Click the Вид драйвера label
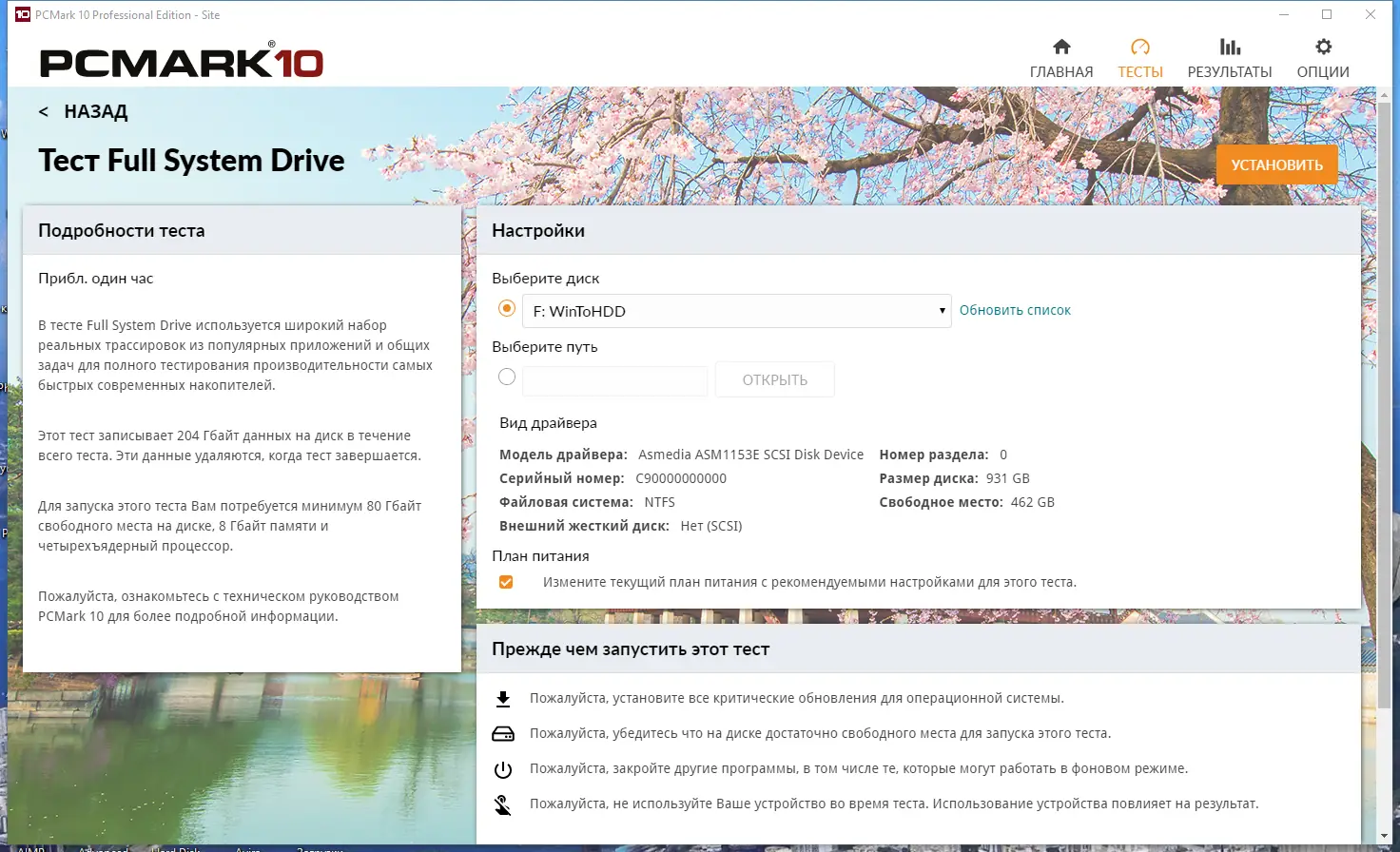Viewport: 1400px width, 852px height. pyautogui.click(x=548, y=423)
